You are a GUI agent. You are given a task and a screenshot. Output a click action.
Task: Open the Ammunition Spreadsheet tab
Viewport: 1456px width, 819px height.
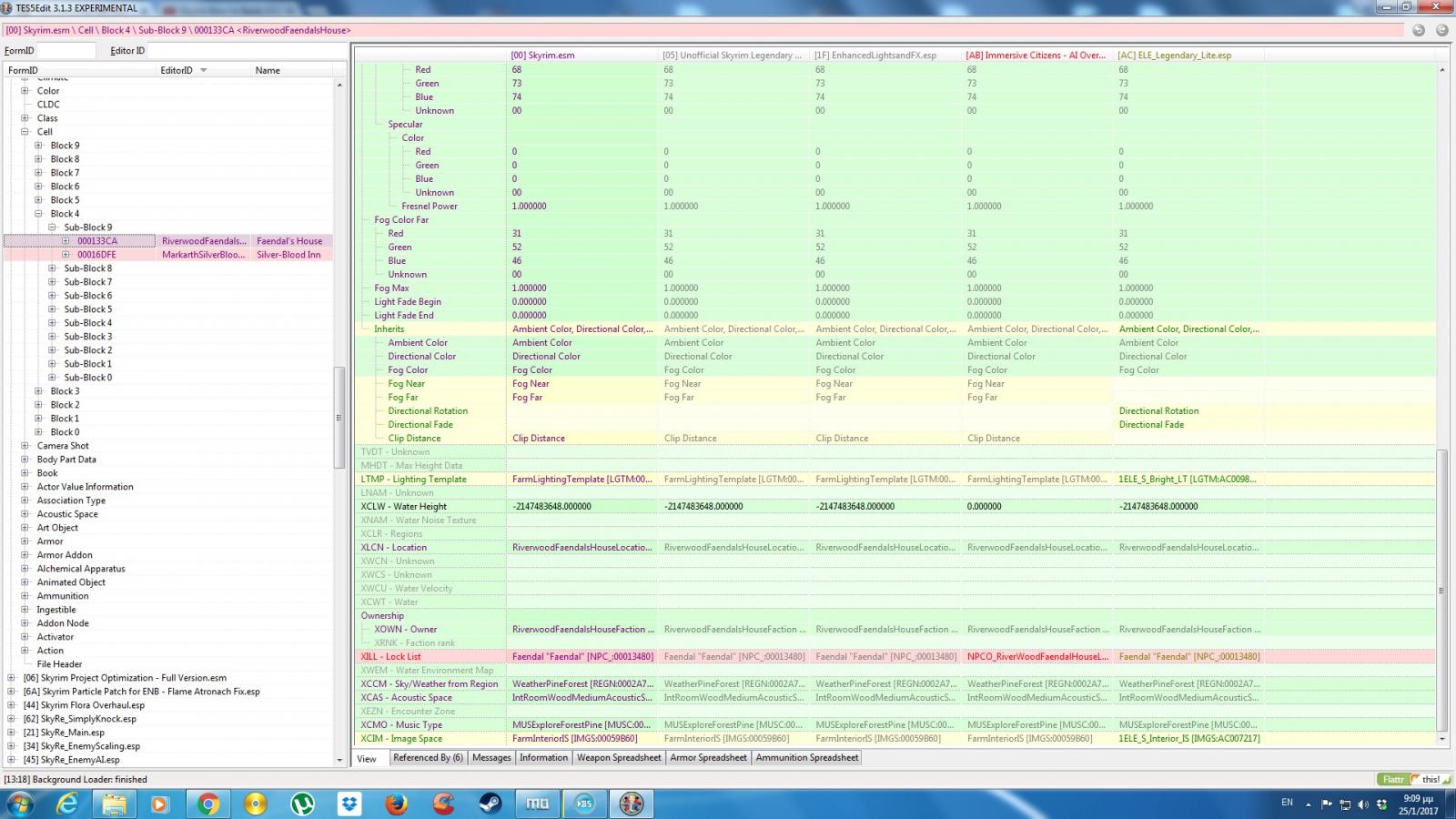click(x=807, y=757)
